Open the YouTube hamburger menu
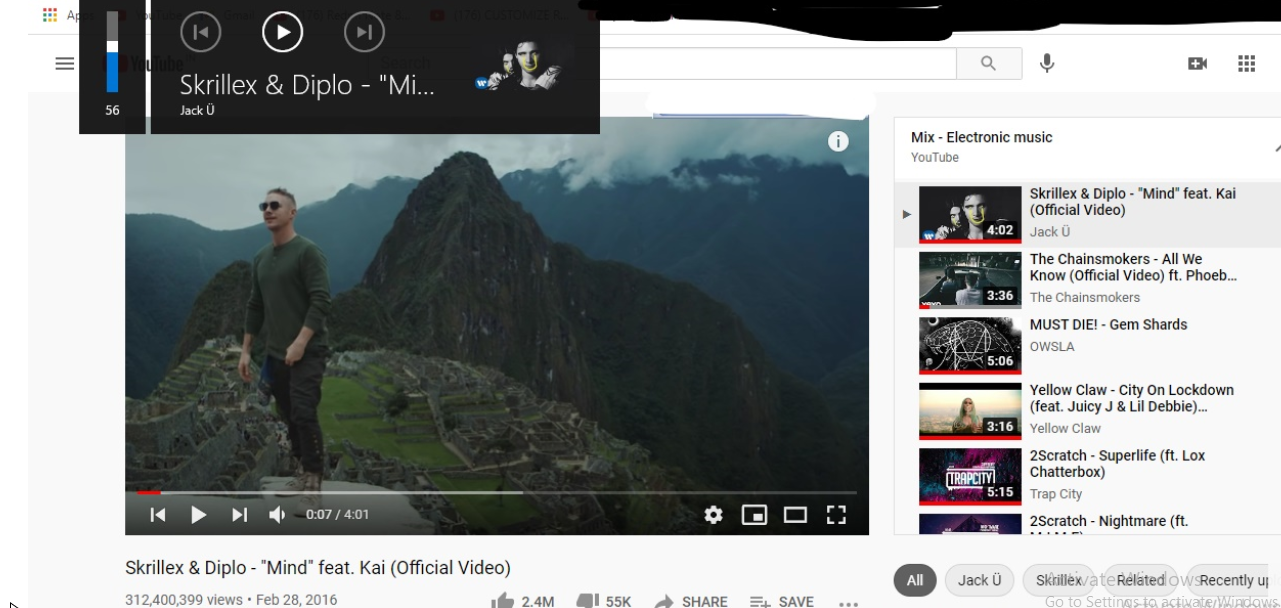This screenshot has width=1281, height=608. point(64,63)
